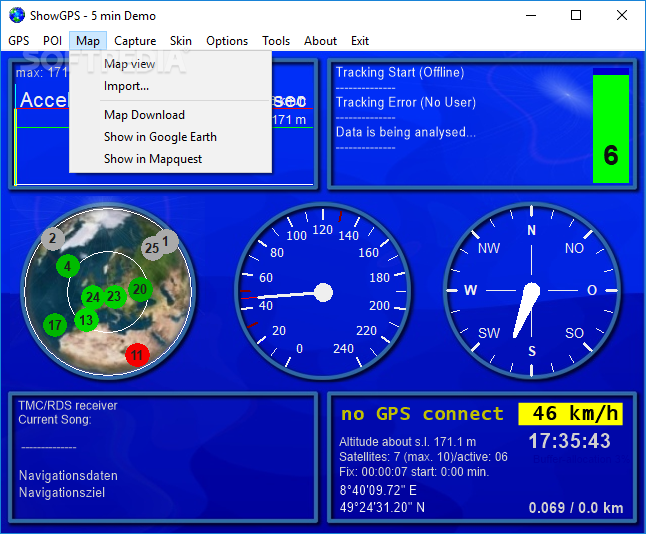This screenshot has height=534, width=646.
Task: Choose Map view from the Map menu
Action: pyautogui.click(x=171, y=64)
